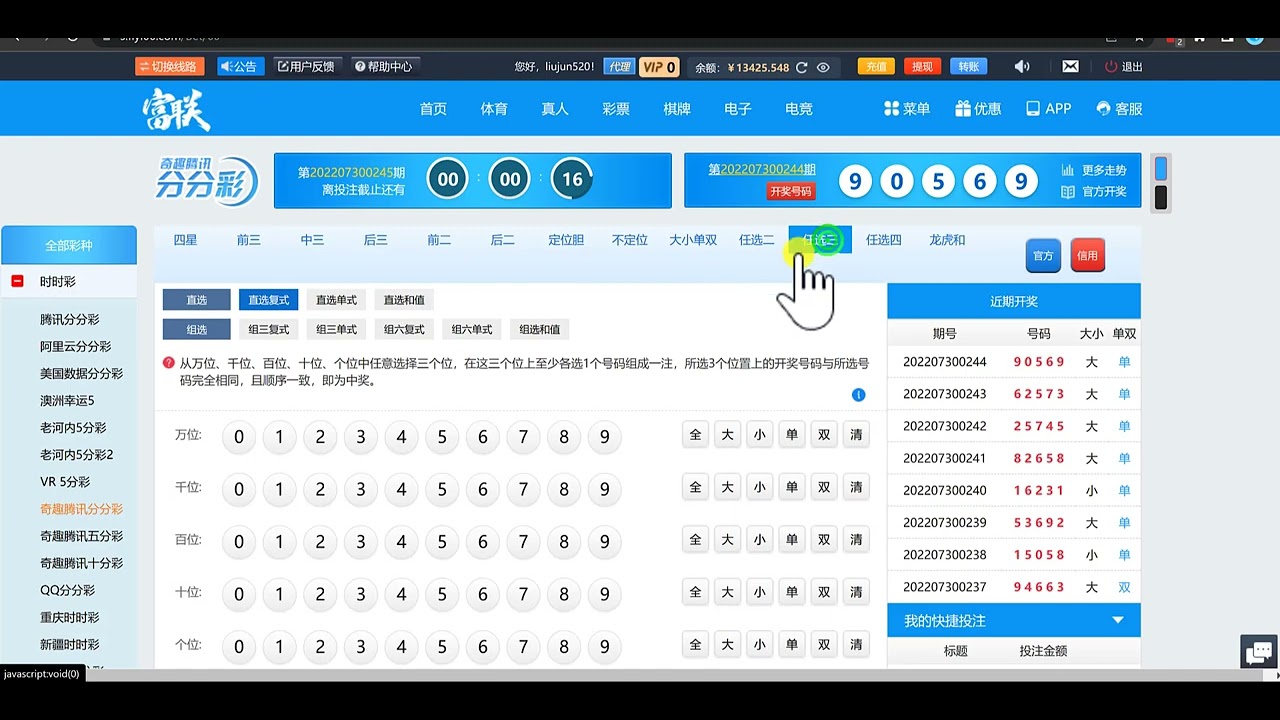Click 转账 transfer button

pos(968,67)
